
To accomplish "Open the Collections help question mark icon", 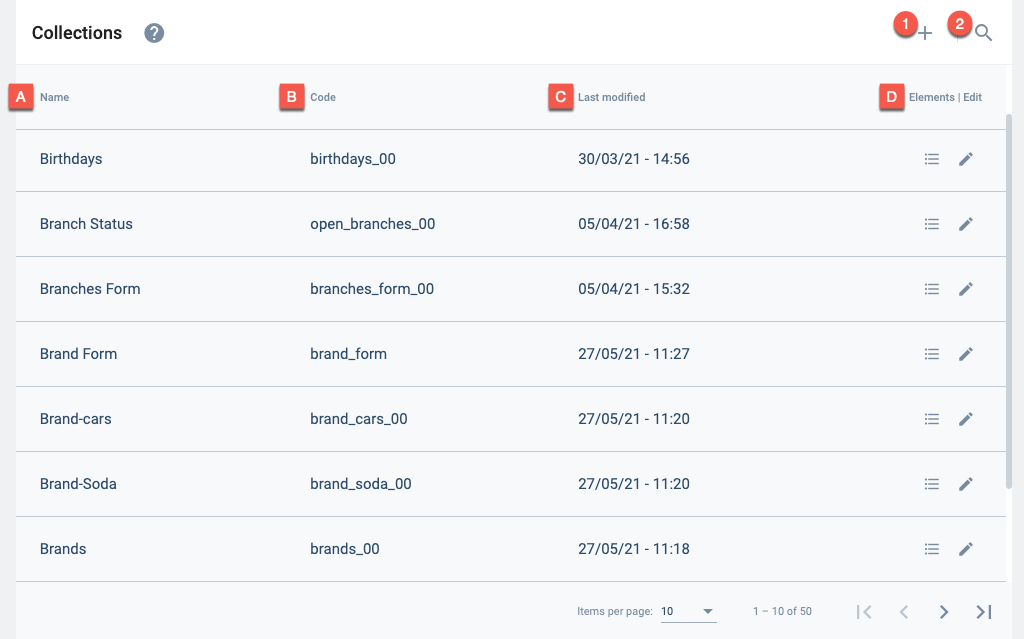I will point(154,33).
